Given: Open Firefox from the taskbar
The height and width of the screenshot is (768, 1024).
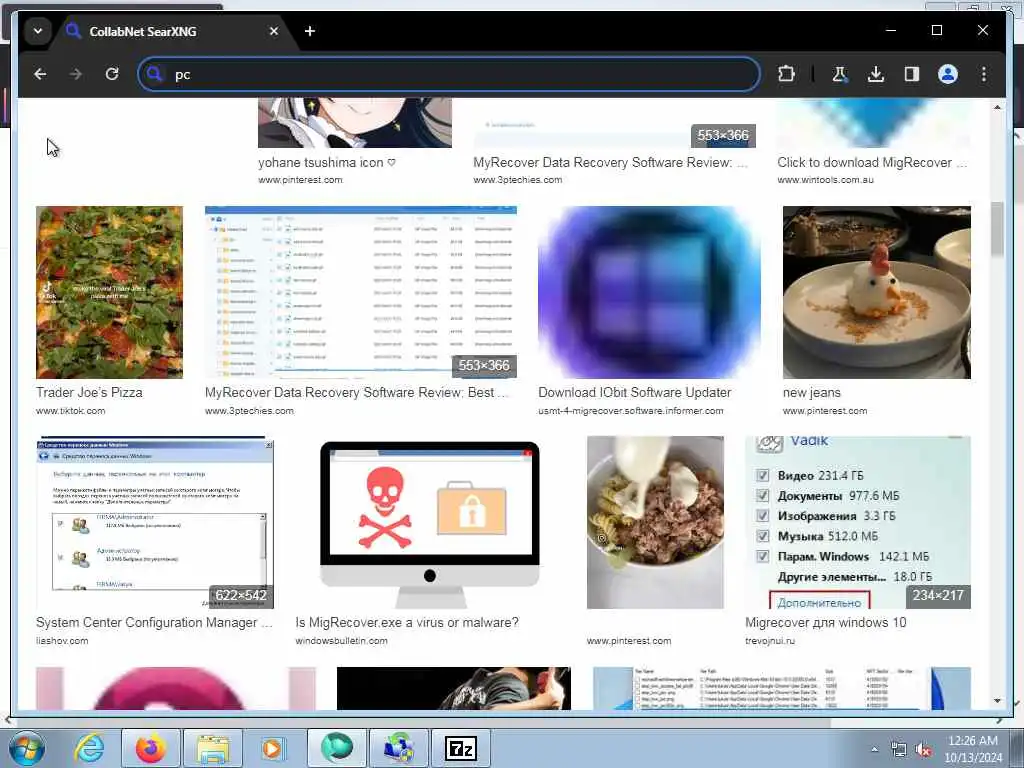Looking at the screenshot, I should click(151, 748).
